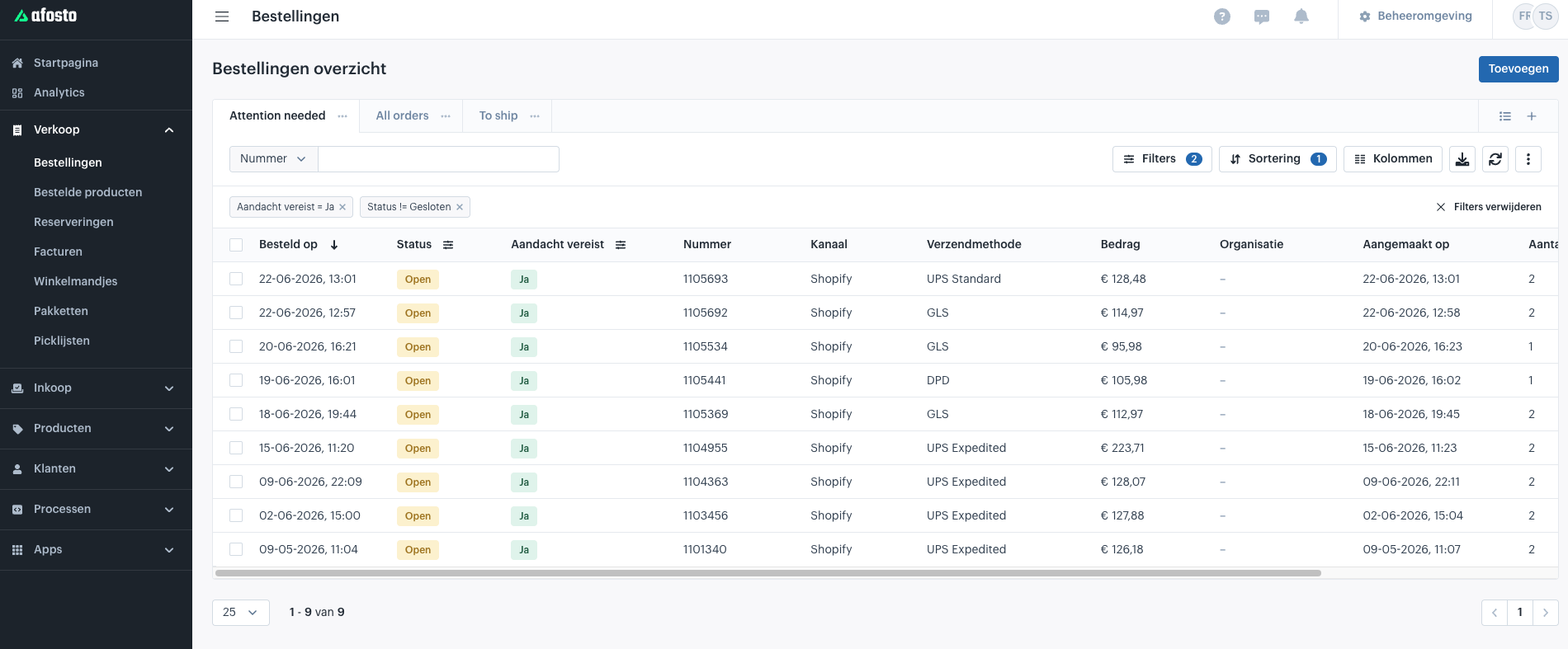Open Bestelde producten in sidebar
Viewport: 1568px width, 649px height.
pos(88,192)
